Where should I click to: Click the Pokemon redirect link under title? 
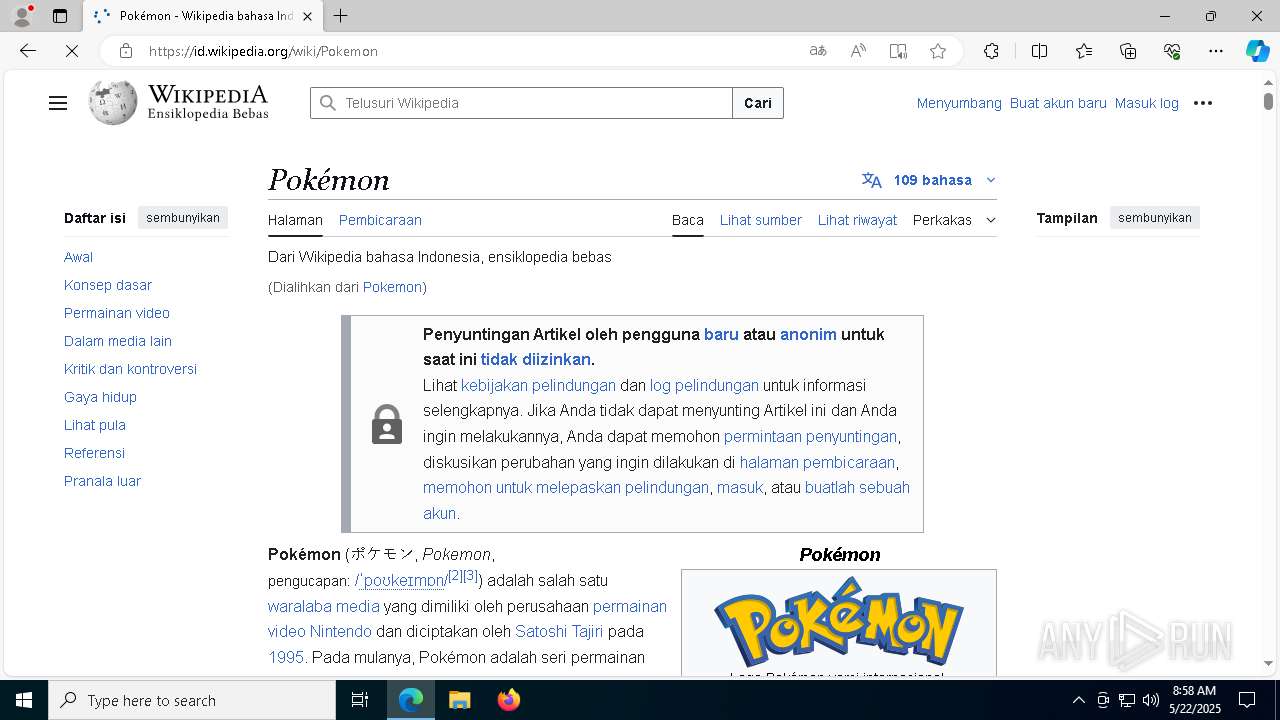click(x=392, y=287)
